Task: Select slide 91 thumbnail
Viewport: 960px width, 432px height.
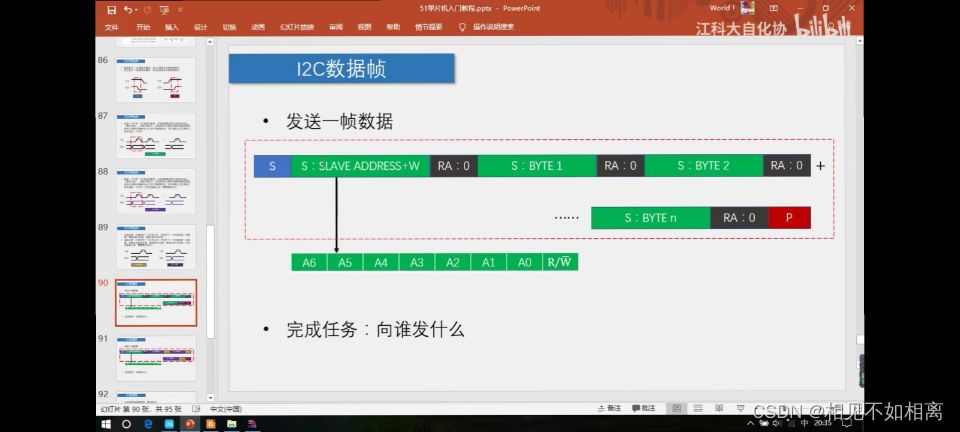Action: 156,359
